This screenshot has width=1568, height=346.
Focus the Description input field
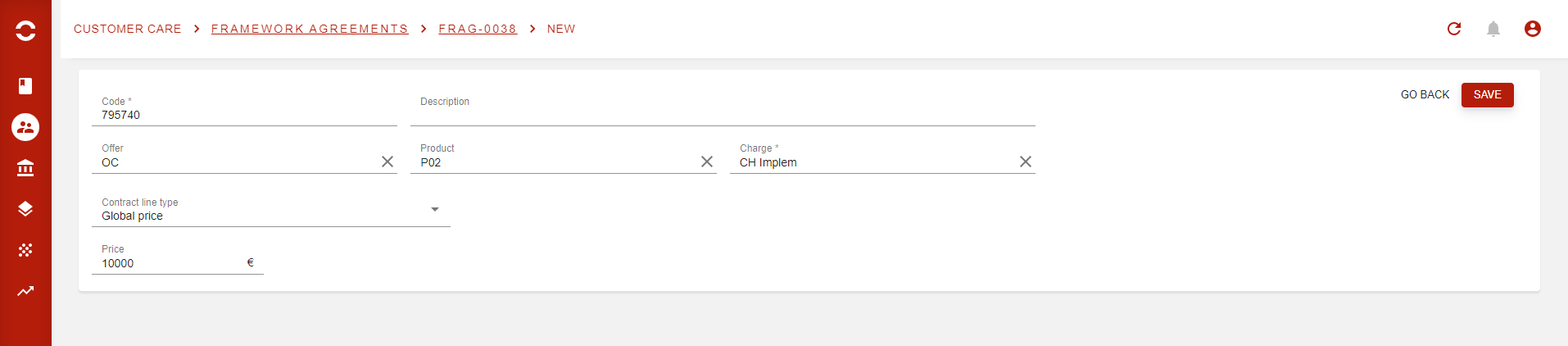pos(723,114)
